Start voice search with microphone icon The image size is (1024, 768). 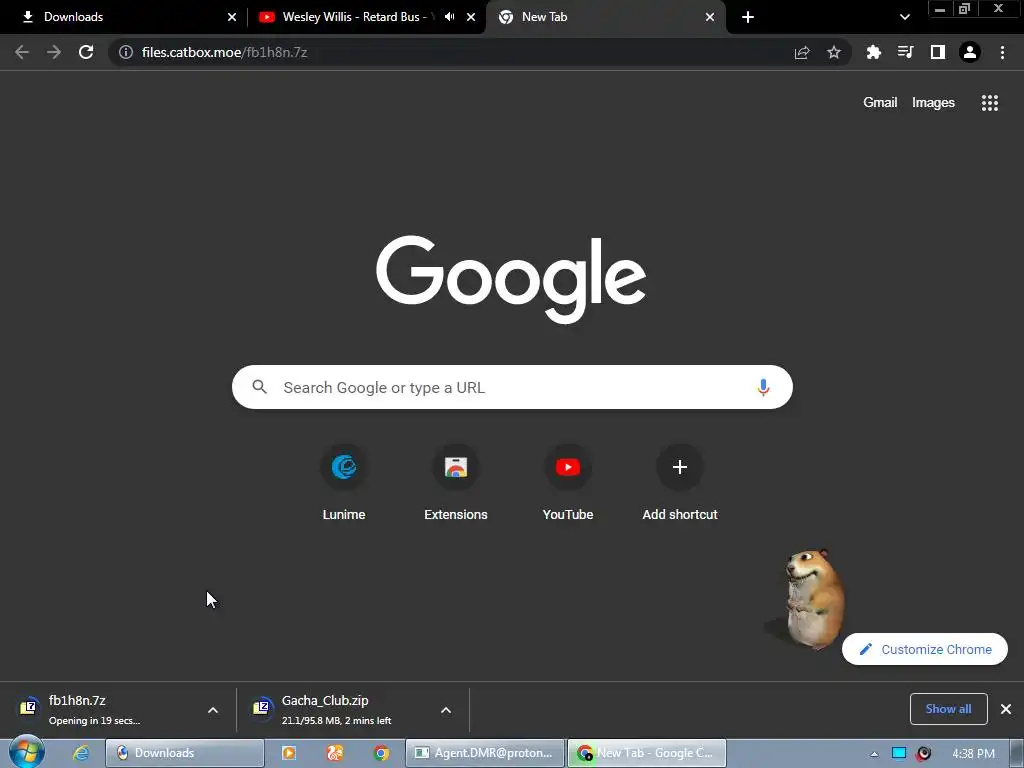[x=763, y=387]
